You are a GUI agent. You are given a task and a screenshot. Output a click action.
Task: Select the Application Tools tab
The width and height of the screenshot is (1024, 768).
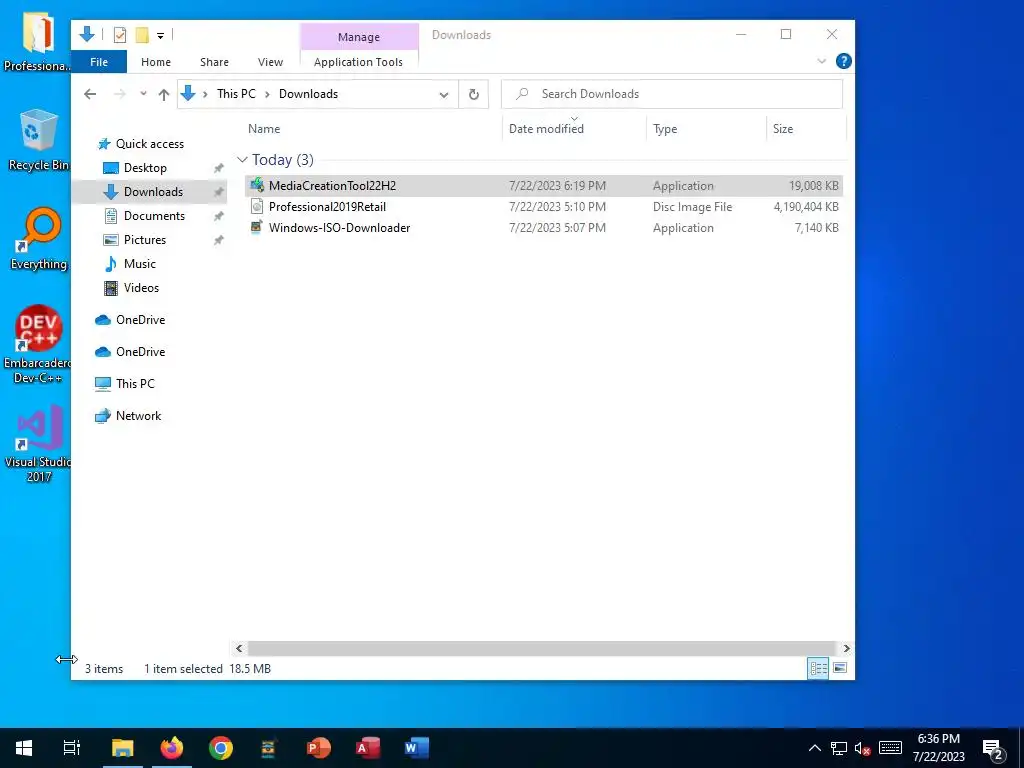point(359,62)
